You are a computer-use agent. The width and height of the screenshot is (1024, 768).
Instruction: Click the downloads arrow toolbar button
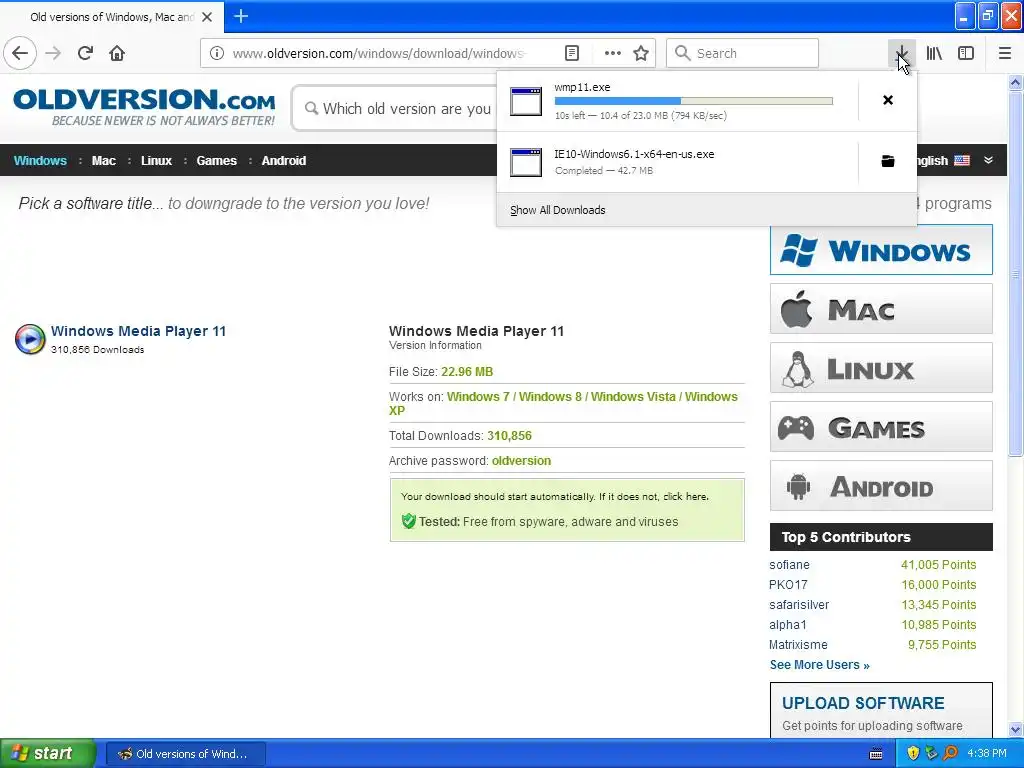(x=901, y=53)
